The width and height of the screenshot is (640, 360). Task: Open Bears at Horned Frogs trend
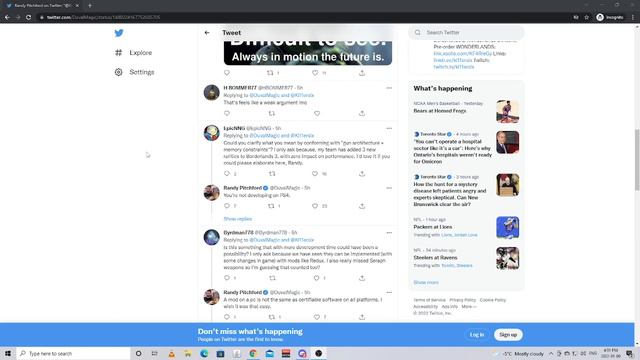pyautogui.click(x=466, y=111)
